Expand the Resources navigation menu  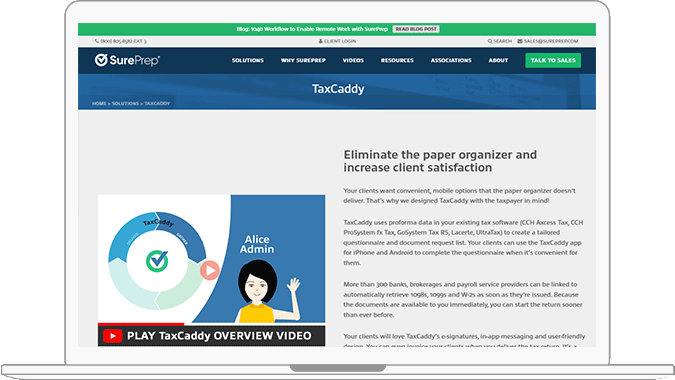click(x=397, y=60)
